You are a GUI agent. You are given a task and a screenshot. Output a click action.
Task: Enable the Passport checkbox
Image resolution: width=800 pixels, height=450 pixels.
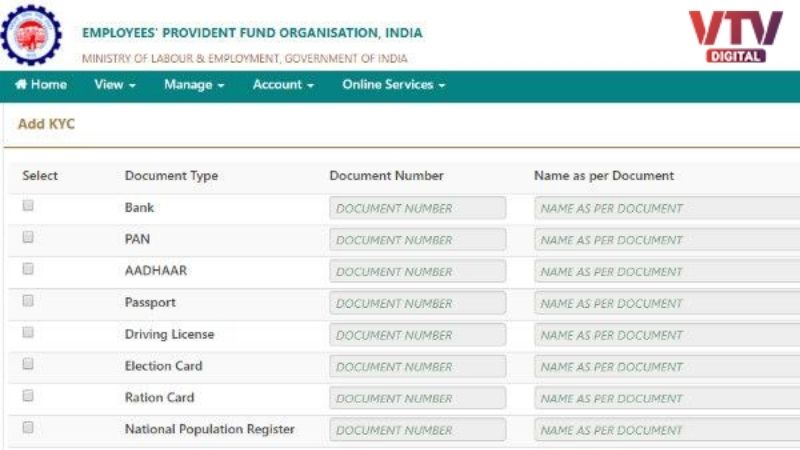click(28, 301)
